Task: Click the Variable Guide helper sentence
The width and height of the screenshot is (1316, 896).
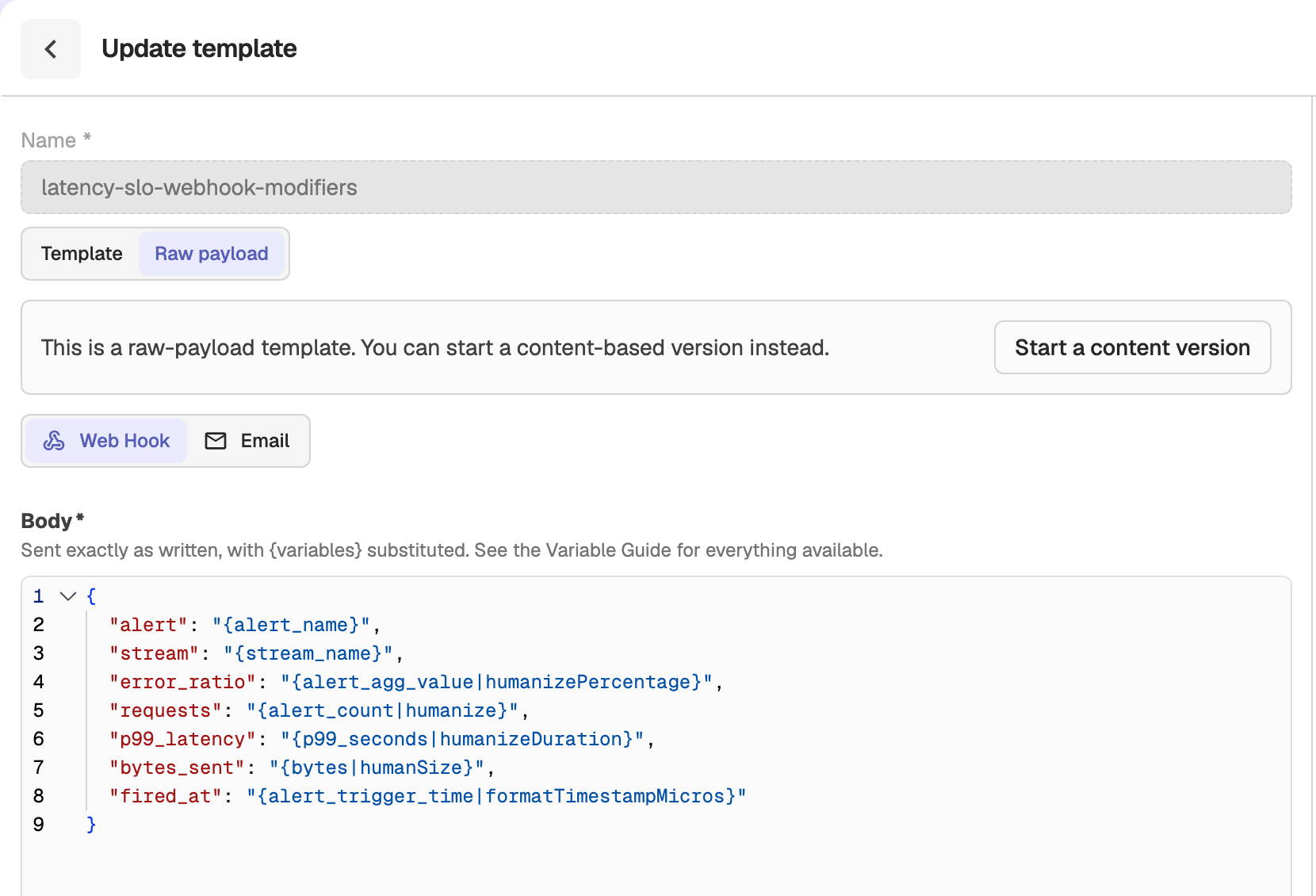Action: click(x=452, y=550)
